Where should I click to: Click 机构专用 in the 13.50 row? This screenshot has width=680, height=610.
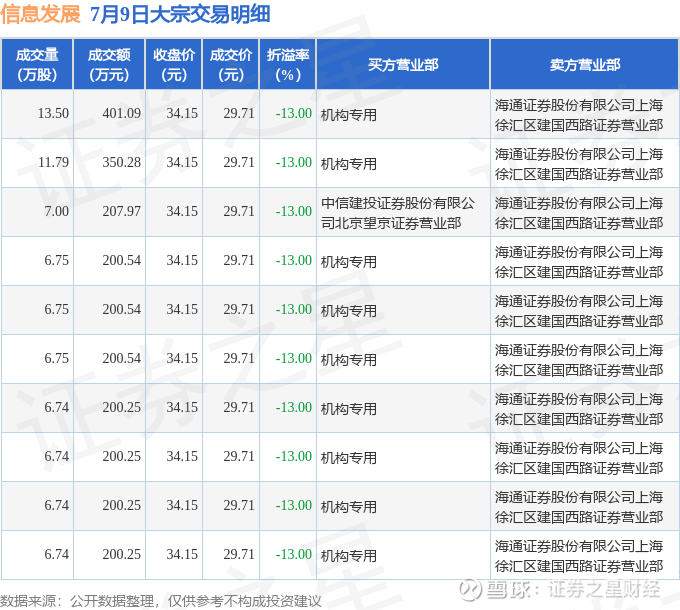point(349,115)
